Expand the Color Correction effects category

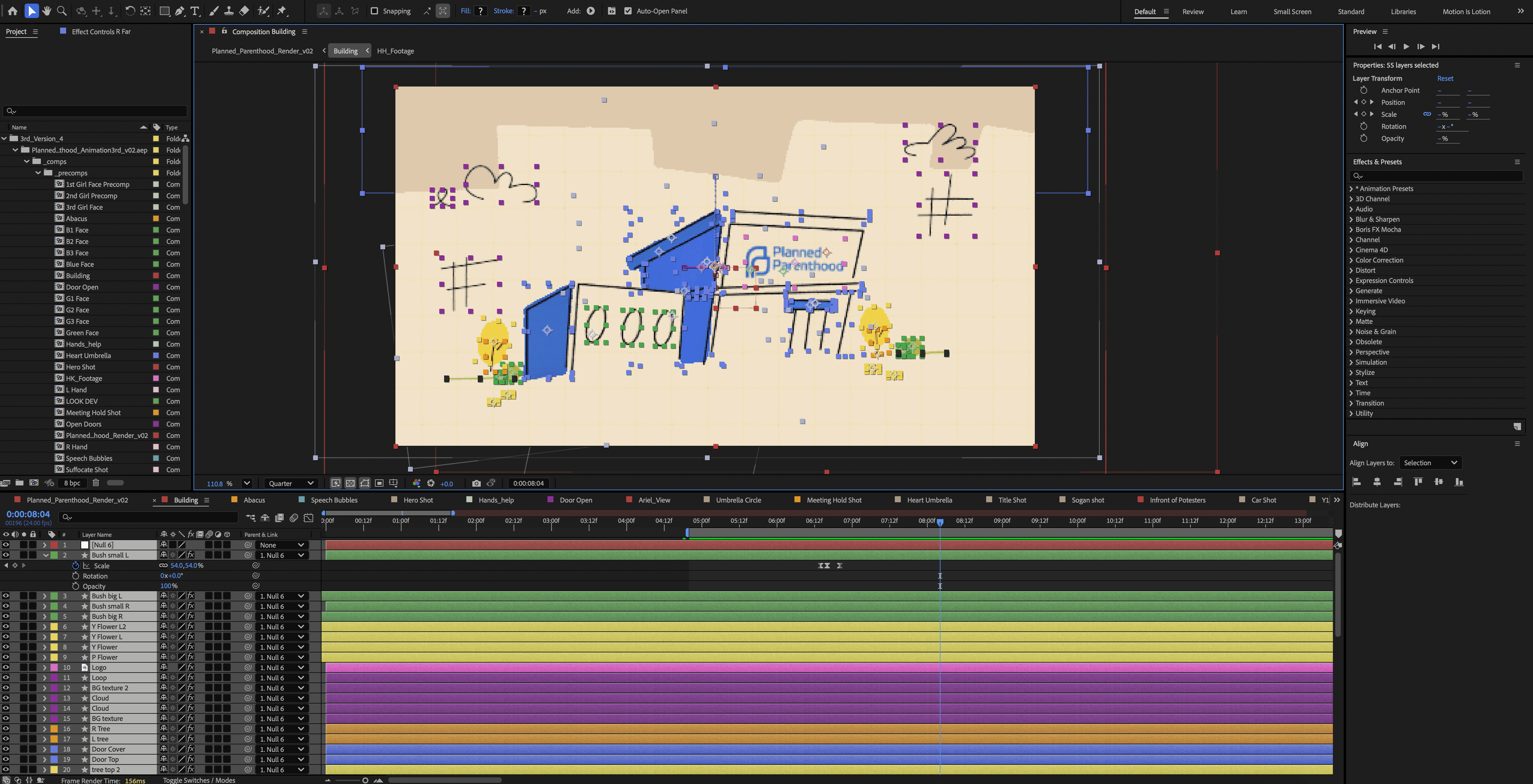point(1379,260)
